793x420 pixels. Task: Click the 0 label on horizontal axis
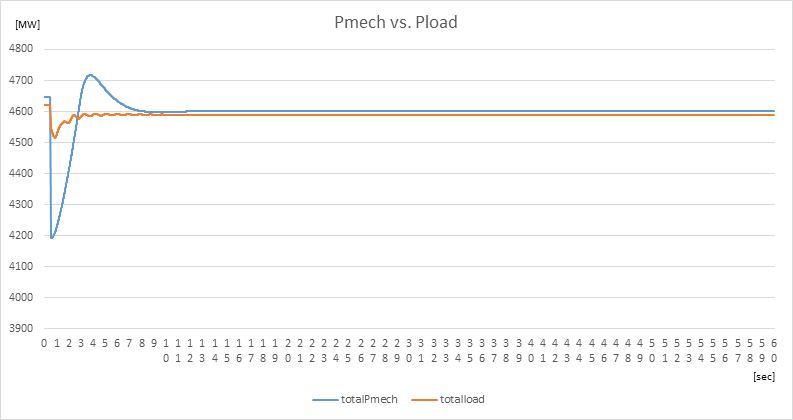[x=45, y=343]
